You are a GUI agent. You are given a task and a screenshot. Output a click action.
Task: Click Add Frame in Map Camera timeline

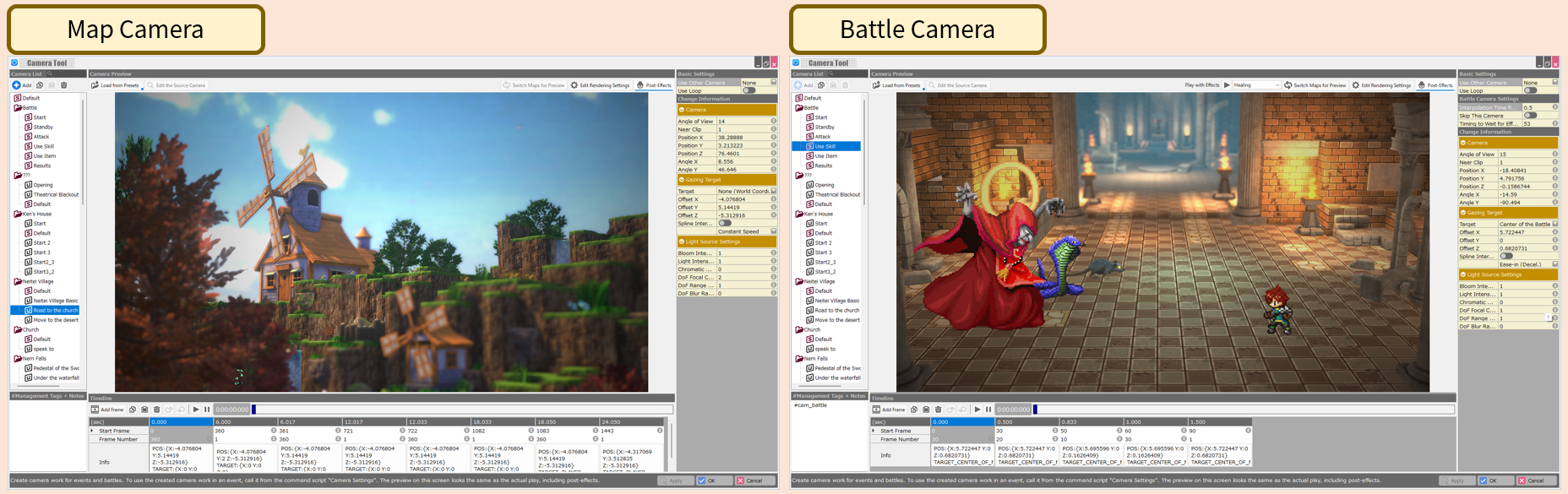pos(107,410)
